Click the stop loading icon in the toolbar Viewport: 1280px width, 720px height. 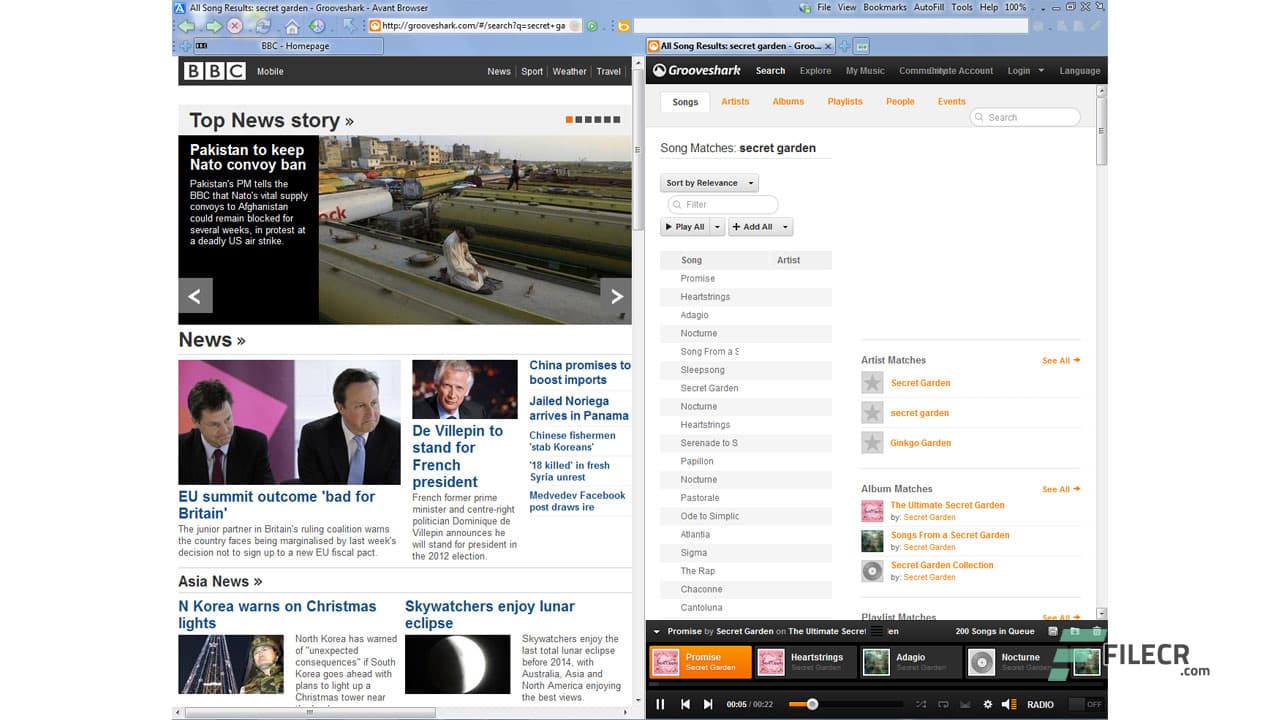point(234,27)
